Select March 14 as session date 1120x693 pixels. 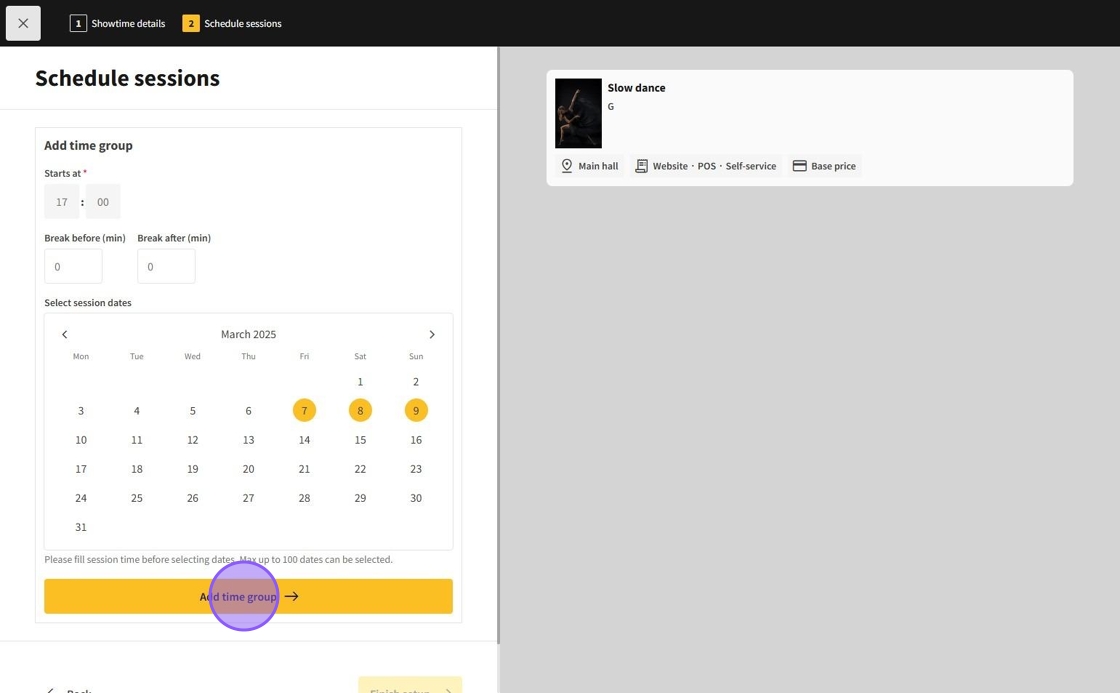coord(304,439)
